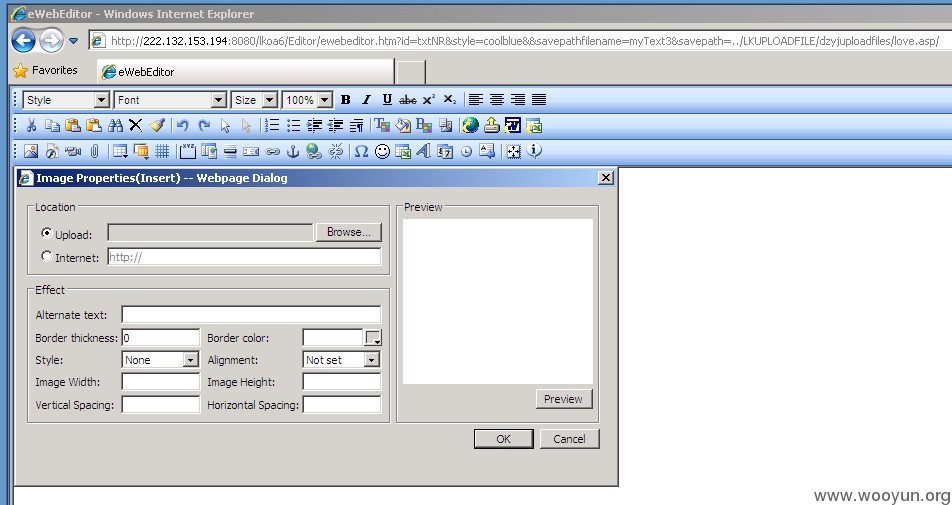The image size is (952, 505).
Task: Insert a bulleted list
Action: click(293, 126)
